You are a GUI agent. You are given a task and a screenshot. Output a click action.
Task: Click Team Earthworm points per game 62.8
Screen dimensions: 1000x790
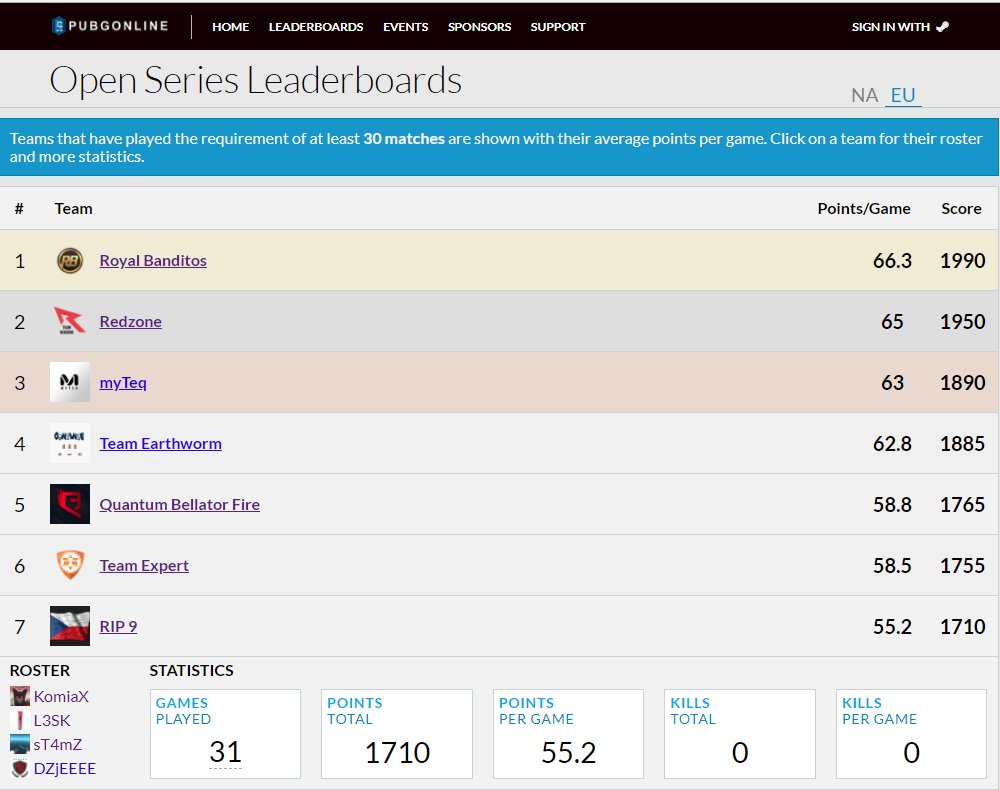pyautogui.click(x=892, y=444)
